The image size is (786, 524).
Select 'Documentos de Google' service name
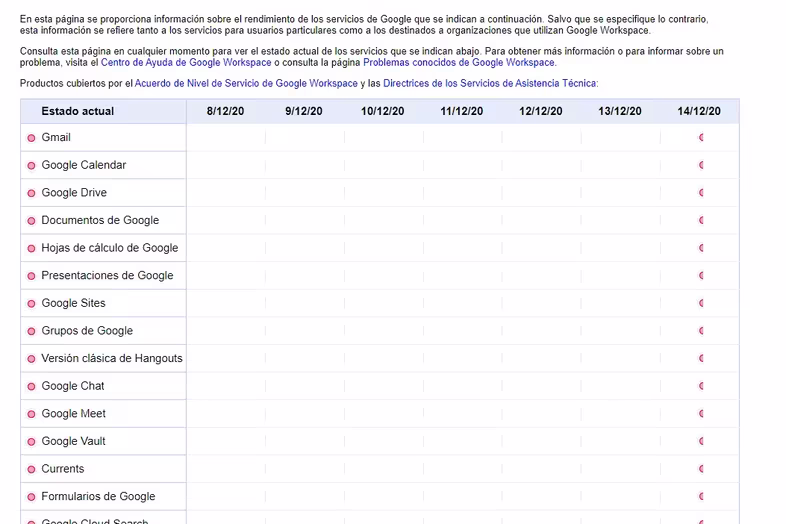point(100,220)
